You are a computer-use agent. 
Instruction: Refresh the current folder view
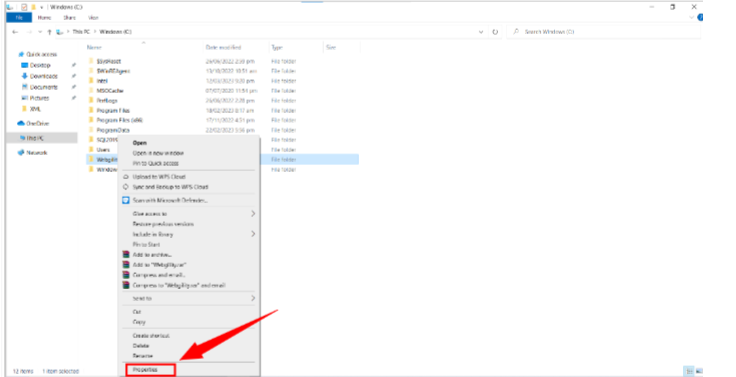tap(495, 32)
